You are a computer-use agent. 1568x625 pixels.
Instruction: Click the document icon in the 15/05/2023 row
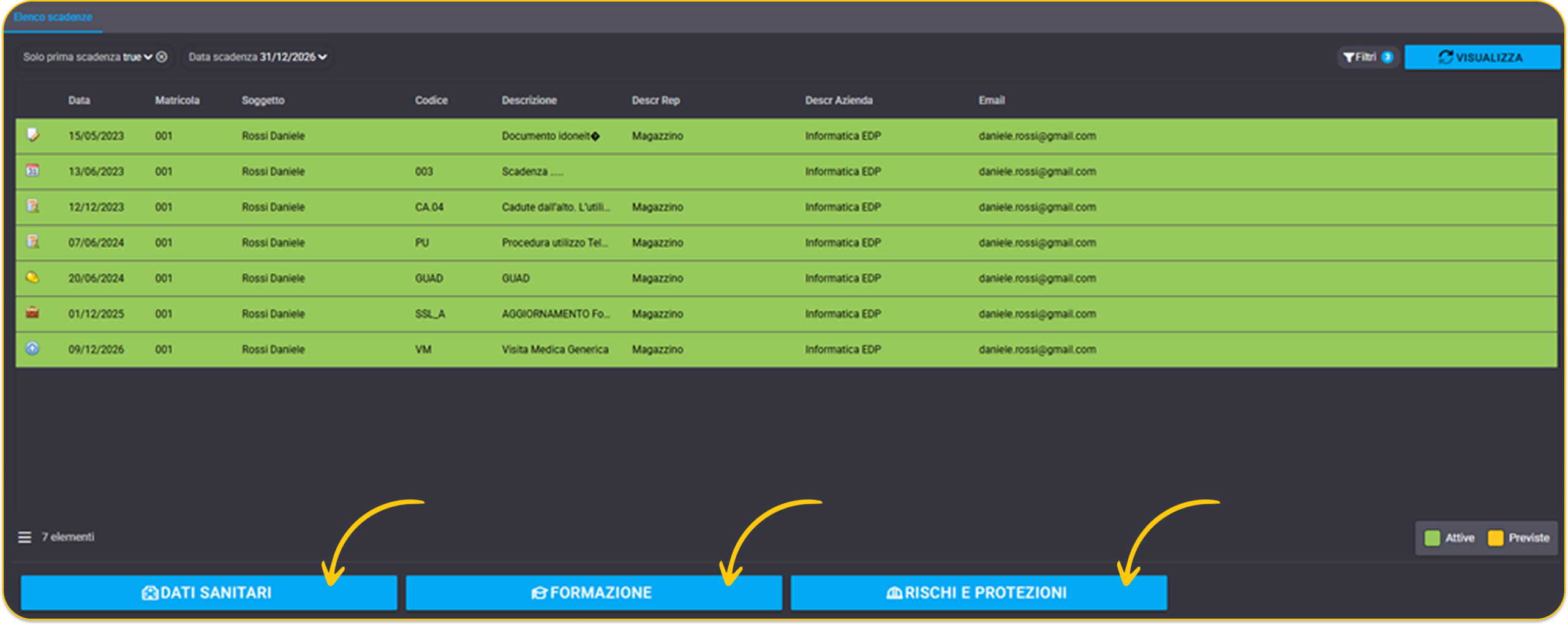[x=32, y=135]
